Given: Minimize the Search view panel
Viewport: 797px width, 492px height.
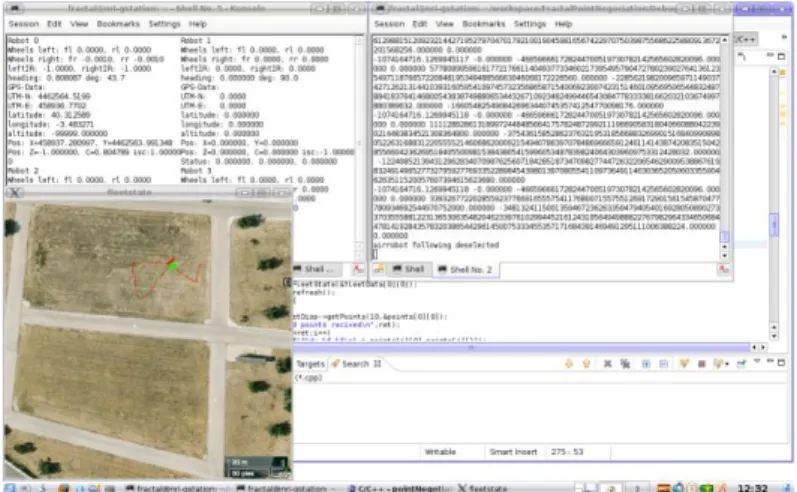Looking at the screenshot, I should (770, 361).
